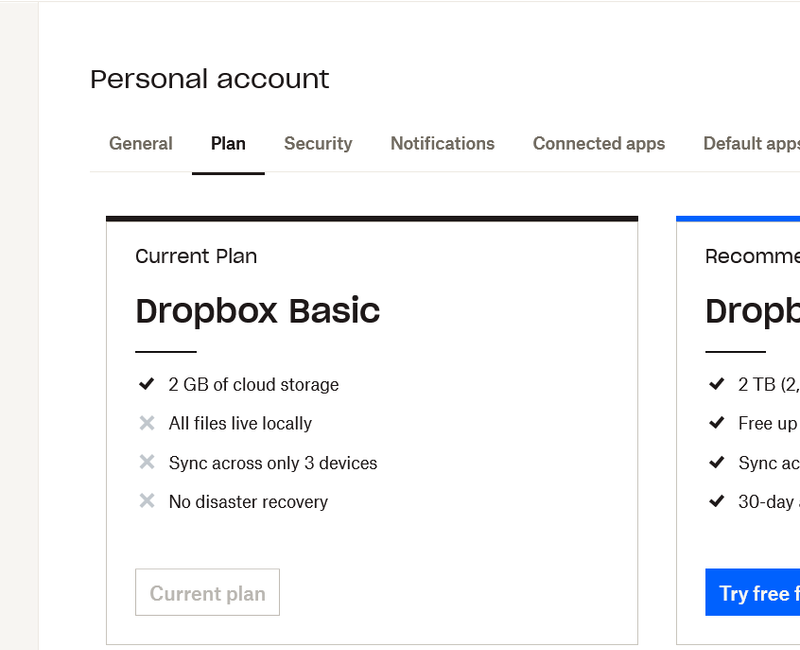Click the Personal account page heading

(209, 79)
